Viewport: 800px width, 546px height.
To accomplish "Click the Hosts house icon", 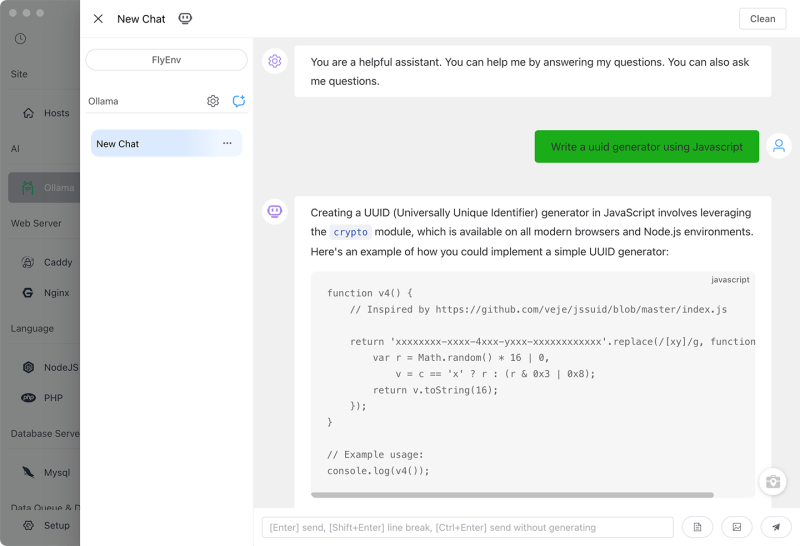I will [x=29, y=113].
